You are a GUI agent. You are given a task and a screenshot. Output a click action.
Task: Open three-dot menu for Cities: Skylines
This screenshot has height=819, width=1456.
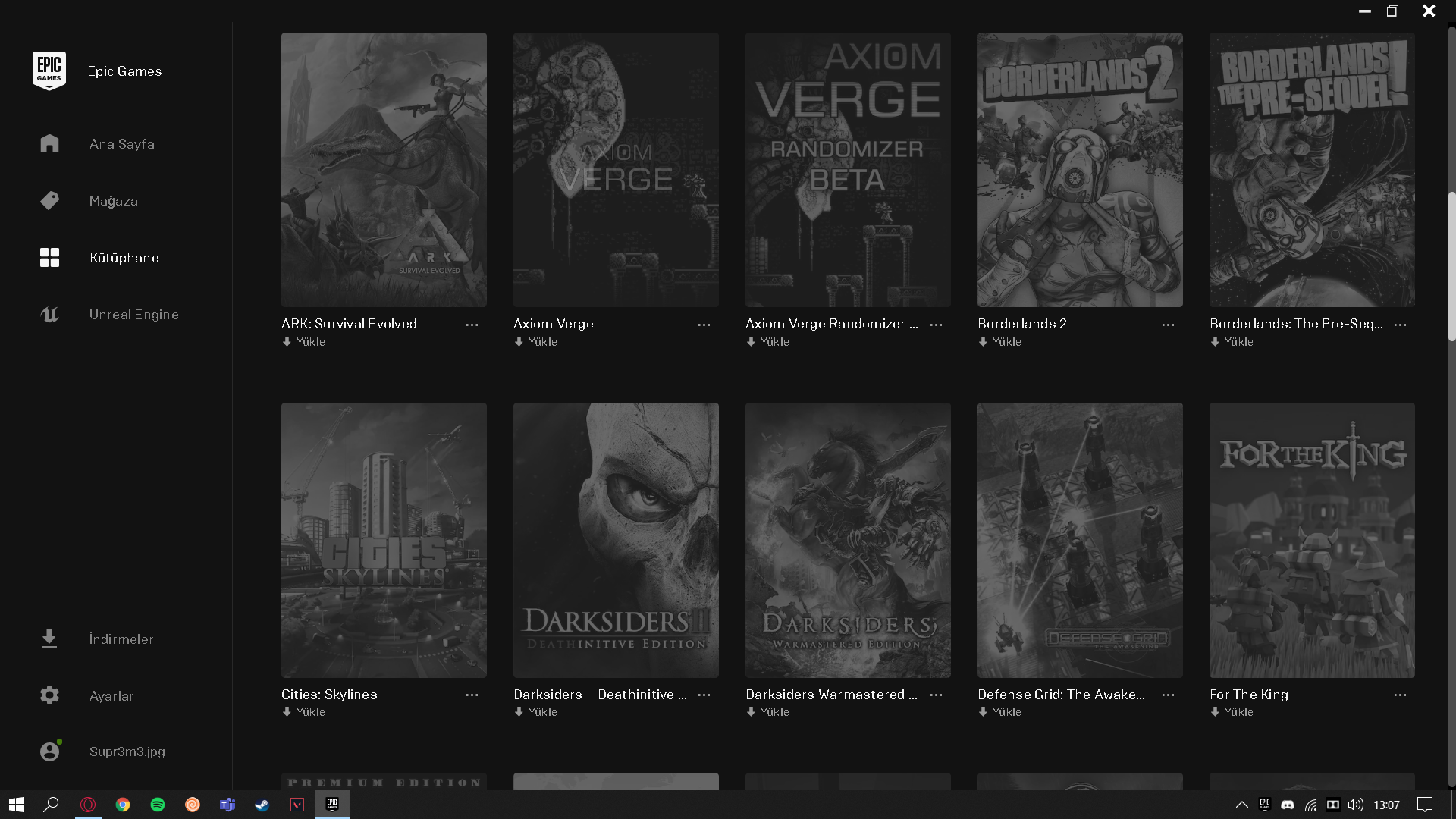click(x=472, y=695)
